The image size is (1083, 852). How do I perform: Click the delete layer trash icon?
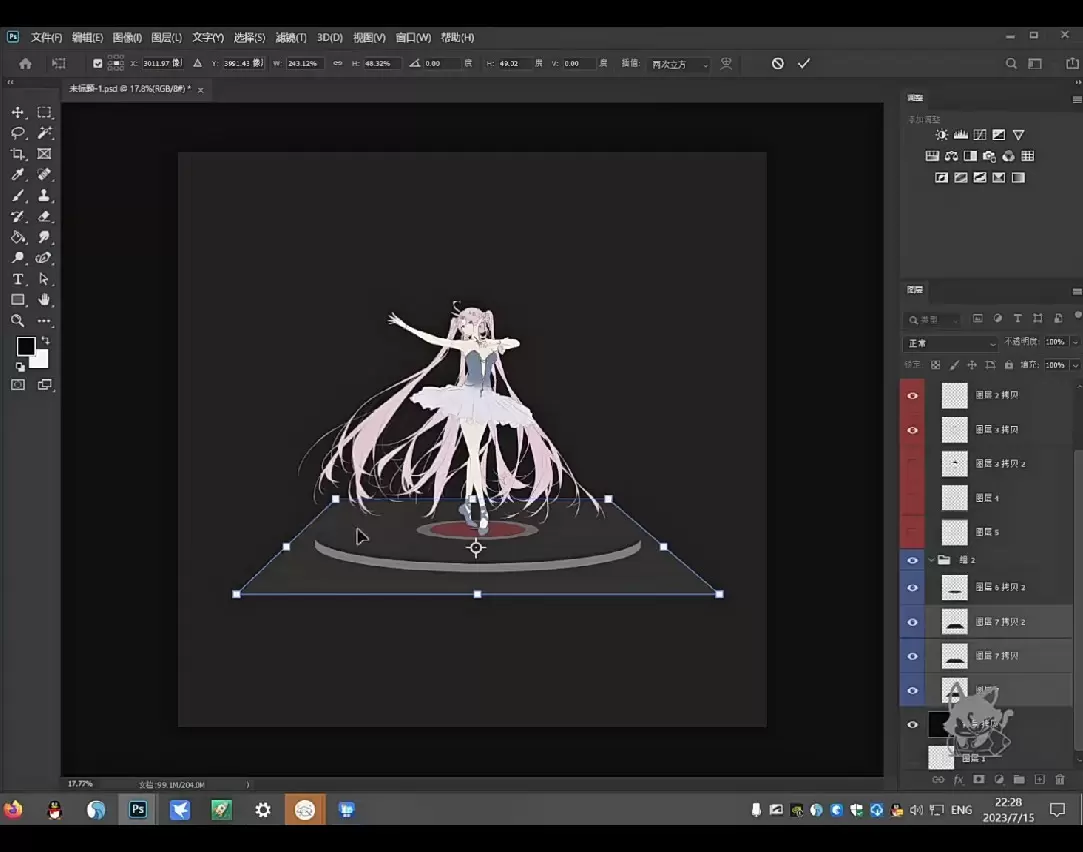[x=1060, y=779]
